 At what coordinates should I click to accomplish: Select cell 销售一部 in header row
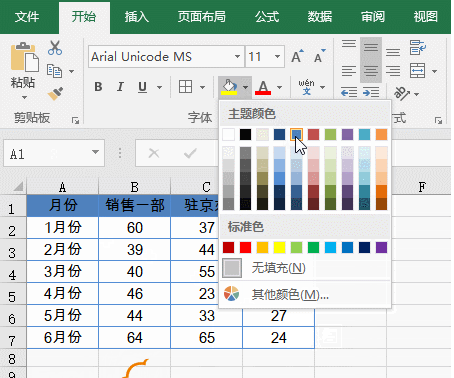coord(135,205)
